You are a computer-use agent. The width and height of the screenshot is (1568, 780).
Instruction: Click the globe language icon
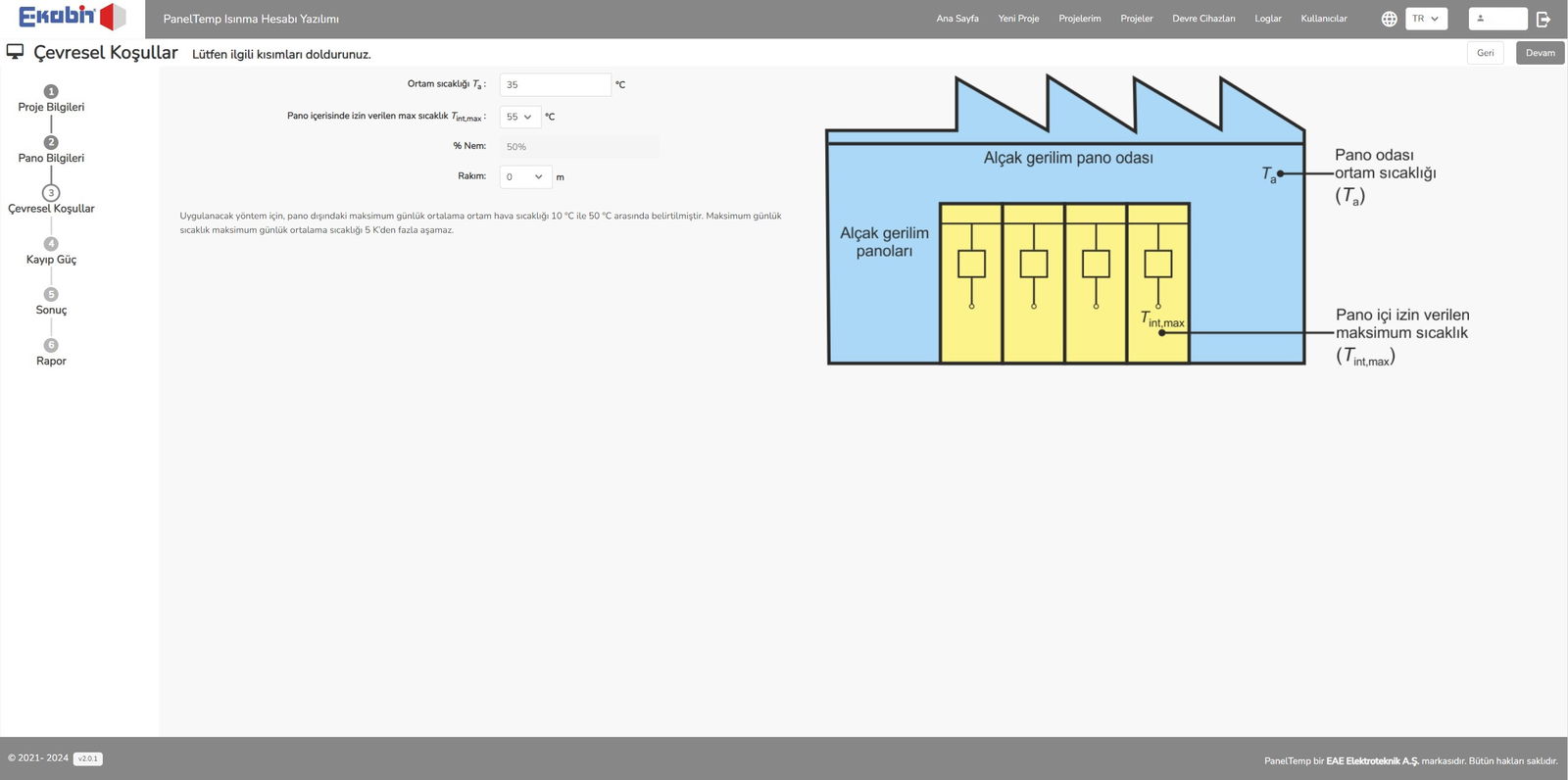coord(1389,19)
